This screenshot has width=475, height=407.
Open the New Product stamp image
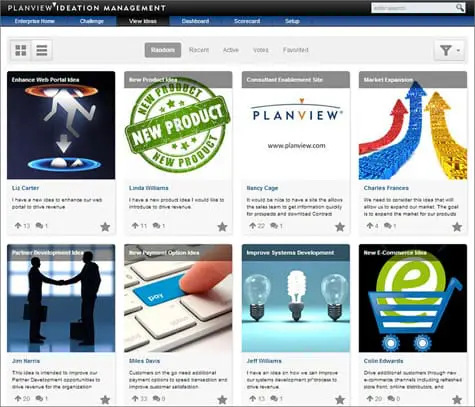178,125
